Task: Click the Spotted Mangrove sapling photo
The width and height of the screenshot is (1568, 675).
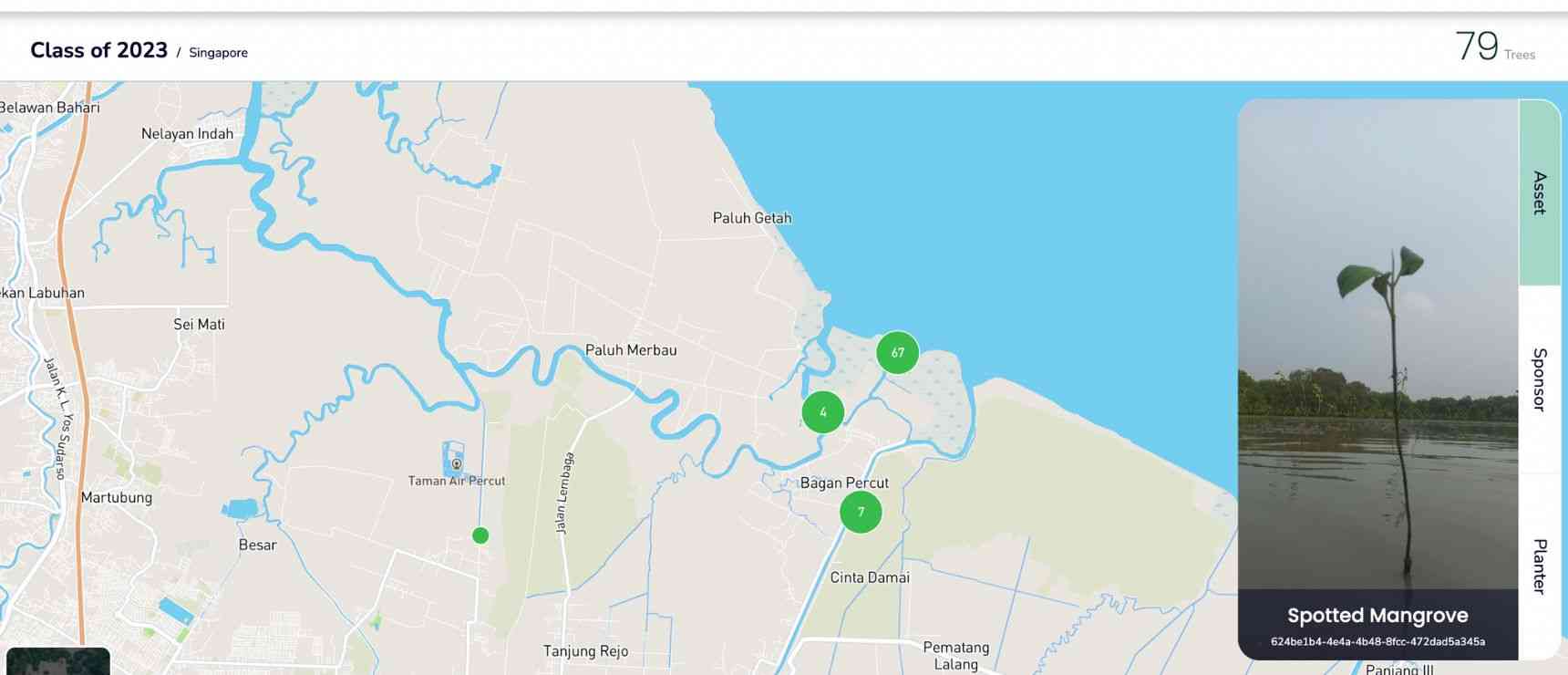Action: (x=1377, y=347)
